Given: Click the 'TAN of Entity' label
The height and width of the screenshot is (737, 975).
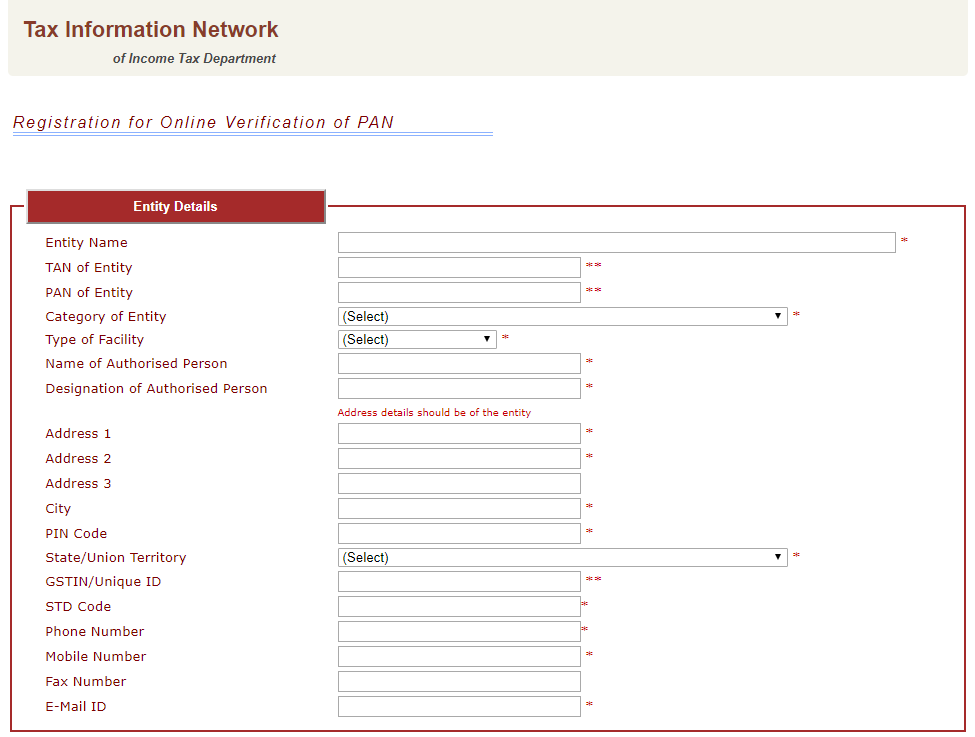Looking at the screenshot, I should (89, 267).
